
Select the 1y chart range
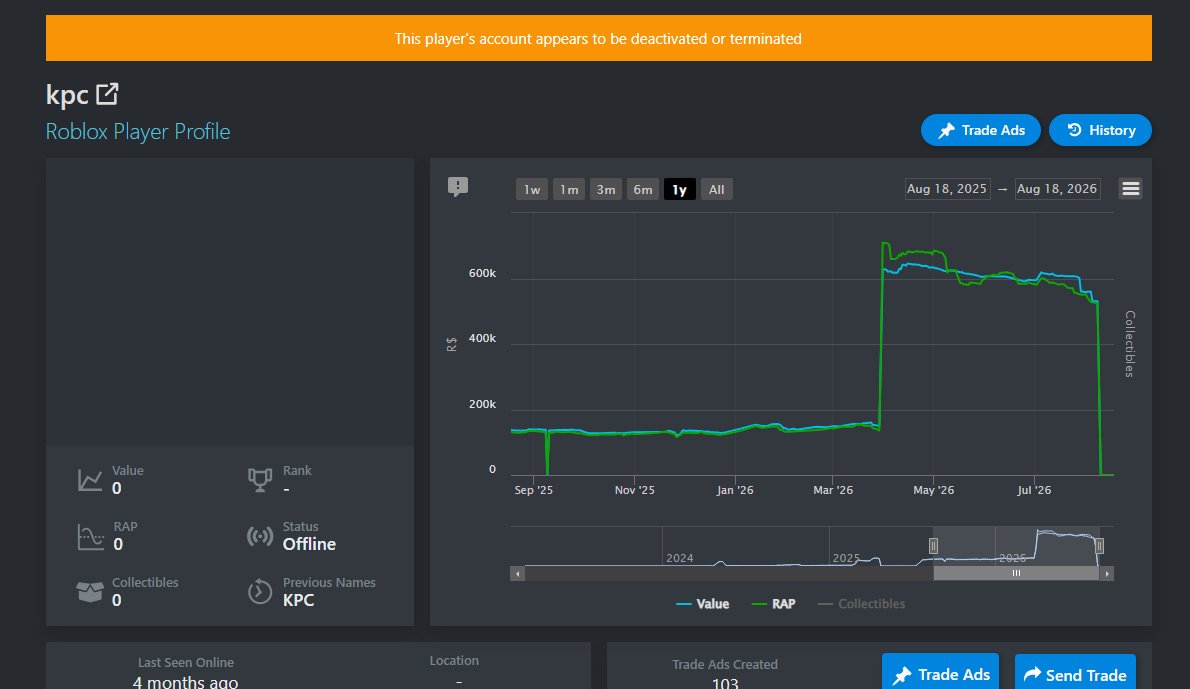[x=679, y=190]
